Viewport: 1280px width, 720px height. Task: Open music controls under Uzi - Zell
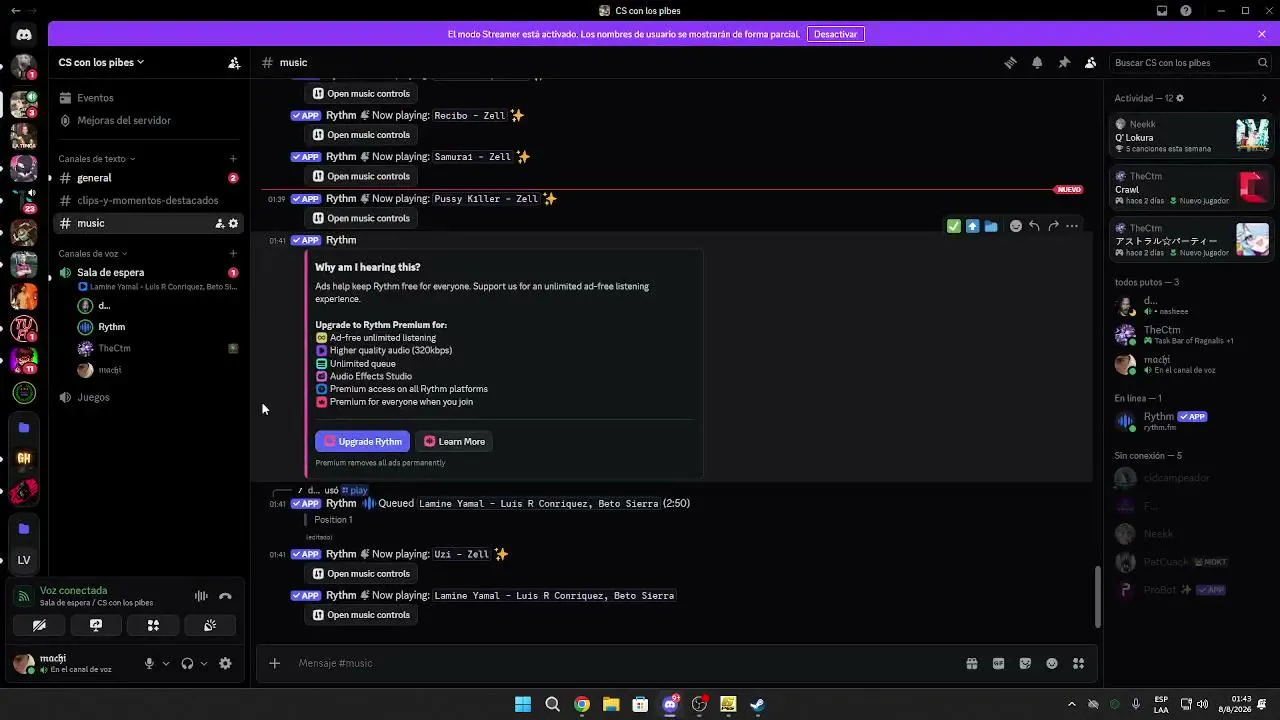click(x=361, y=573)
